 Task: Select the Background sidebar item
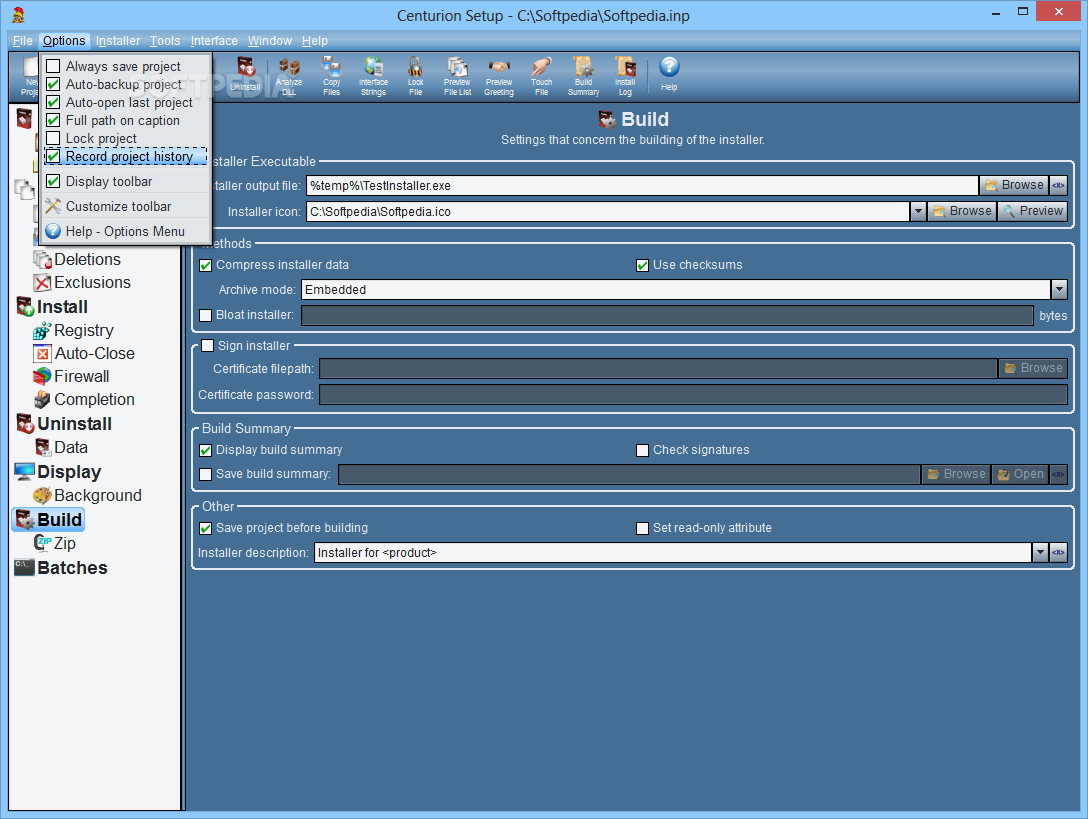[87, 495]
